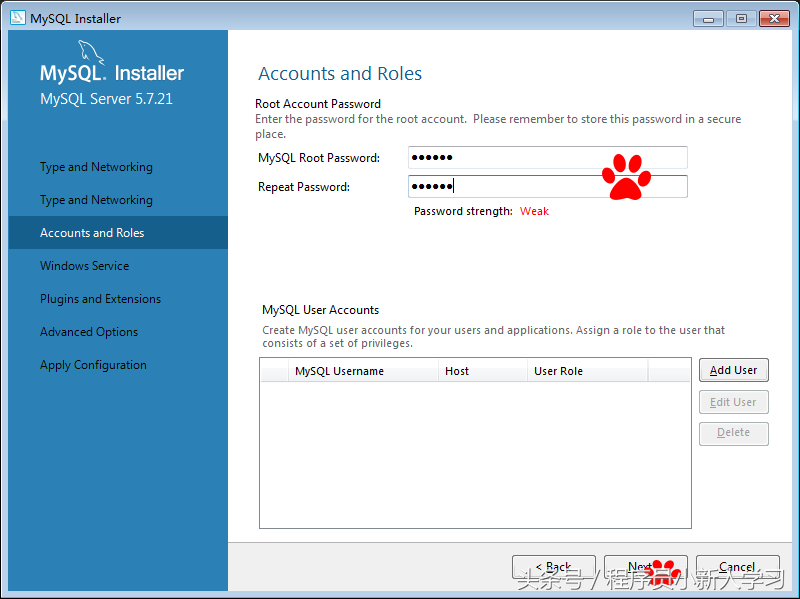Image resolution: width=800 pixels, height=599 pixels.
Task: Click the Cancel button
Action: 737,566
